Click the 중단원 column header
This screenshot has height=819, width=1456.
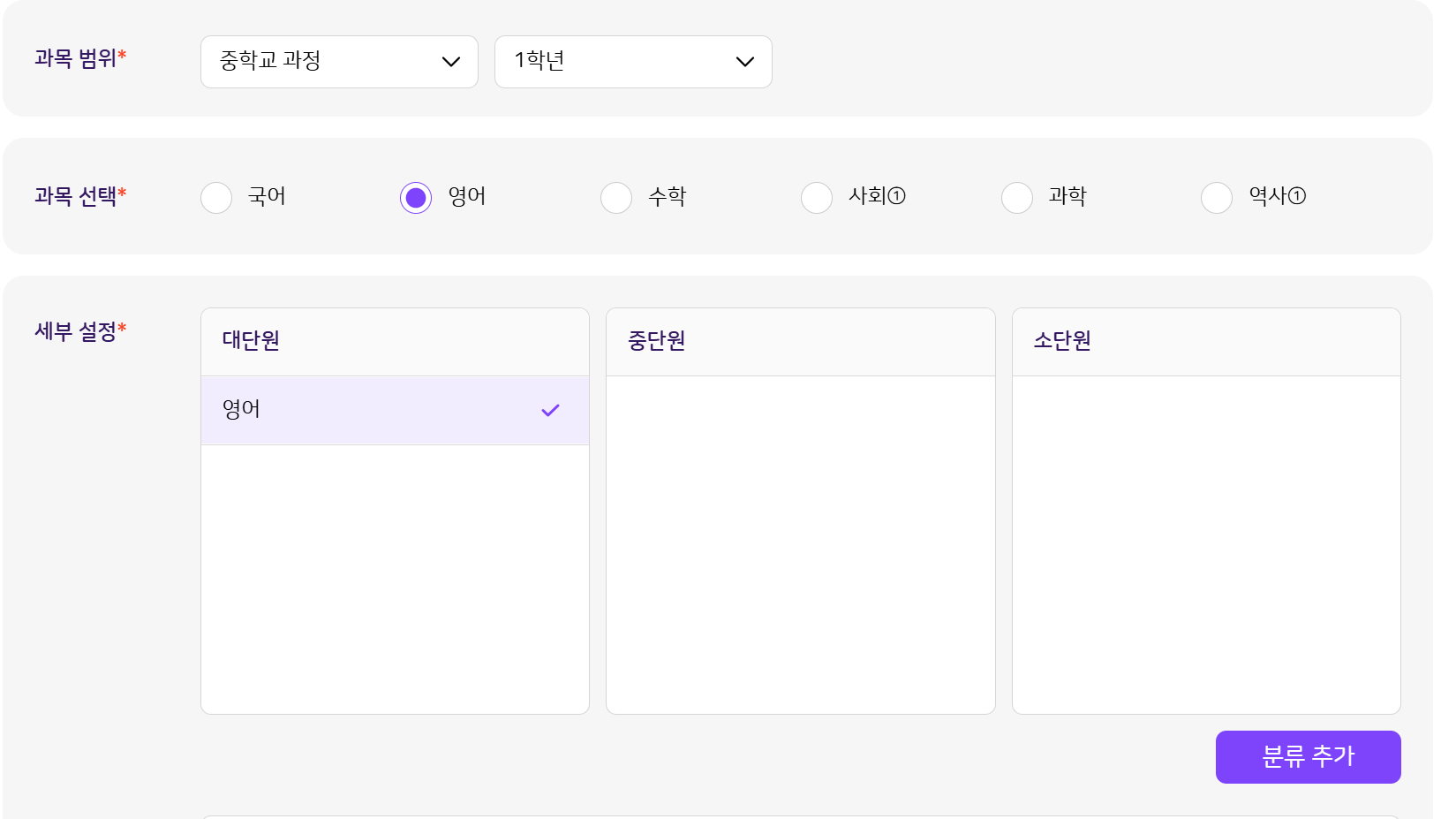656,341
